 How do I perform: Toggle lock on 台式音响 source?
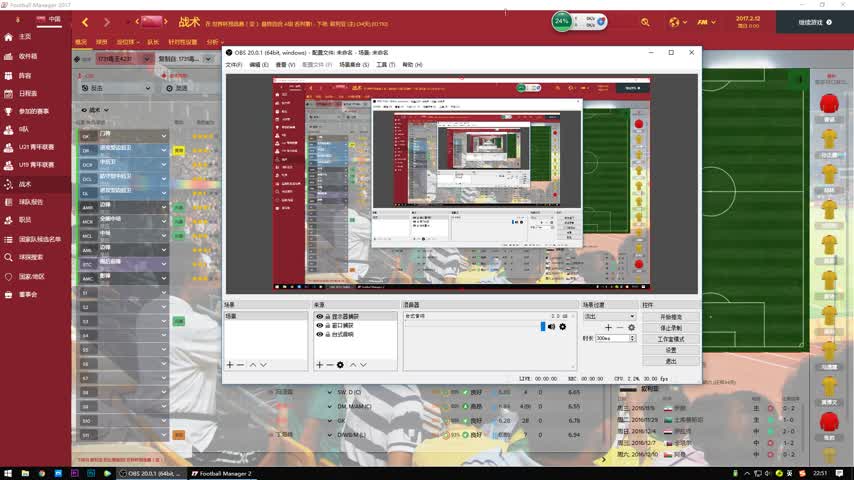328,335
